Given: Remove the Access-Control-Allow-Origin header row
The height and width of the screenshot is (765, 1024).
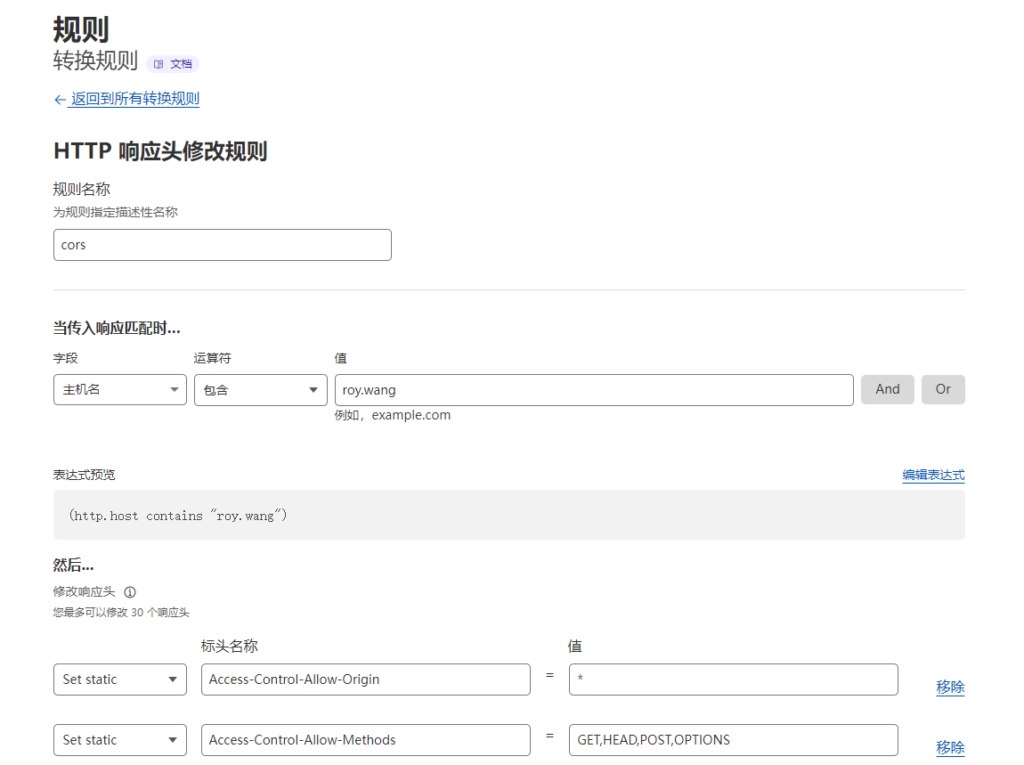Looking at the screenshot, I should point(950,687).
